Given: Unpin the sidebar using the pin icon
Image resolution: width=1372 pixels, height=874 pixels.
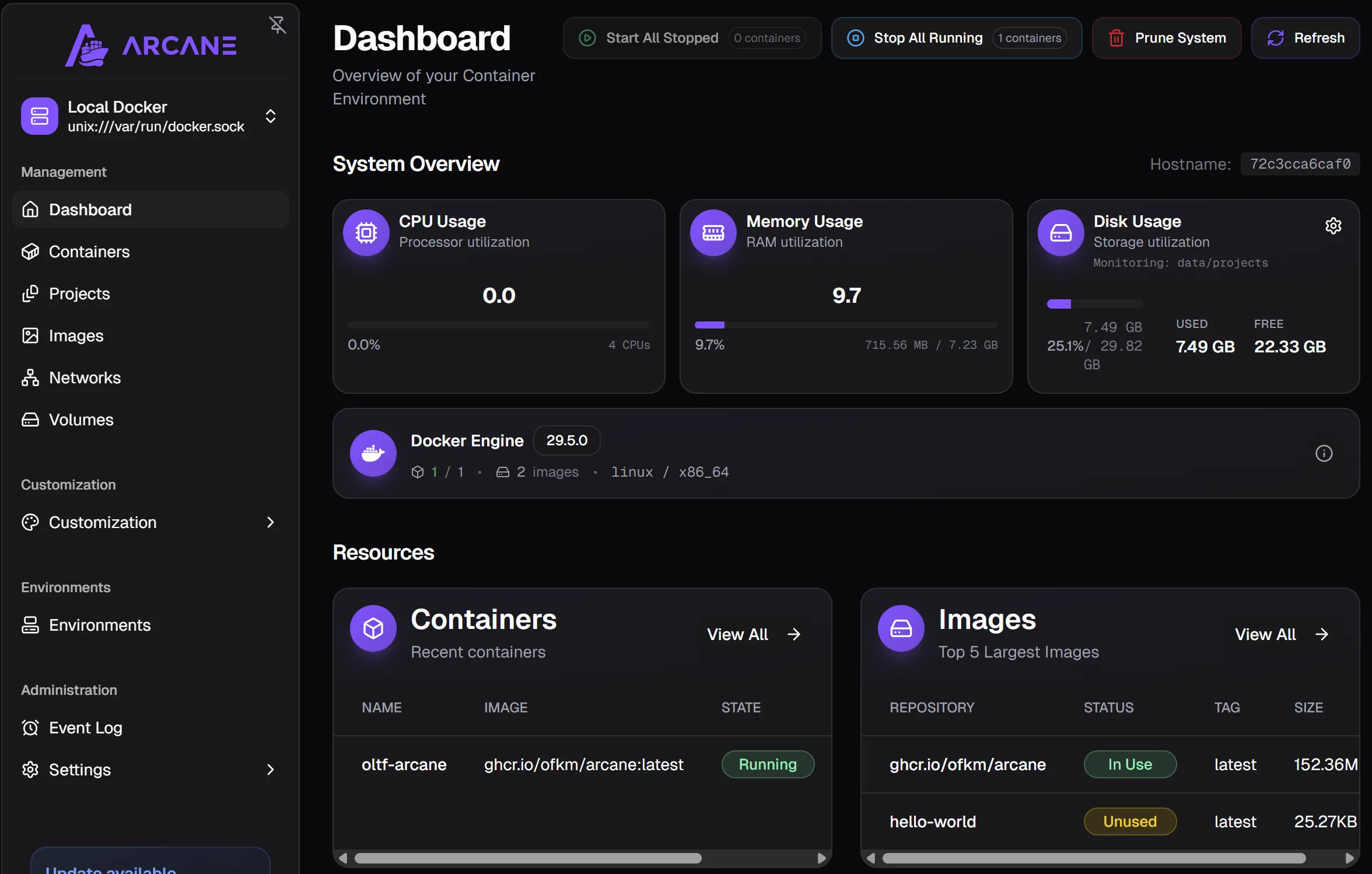Looking at the screenshot, I should pos(278,25).
